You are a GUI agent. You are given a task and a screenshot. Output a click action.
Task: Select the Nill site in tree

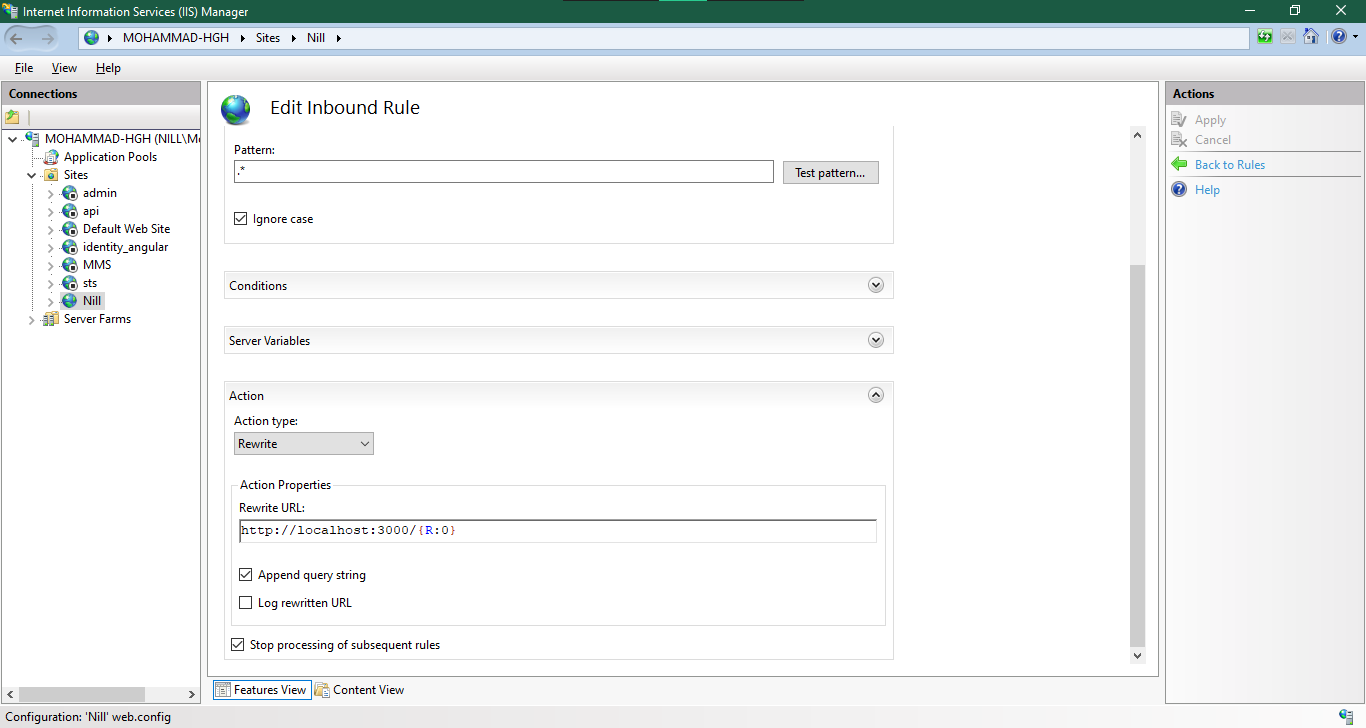coord(92,301)
